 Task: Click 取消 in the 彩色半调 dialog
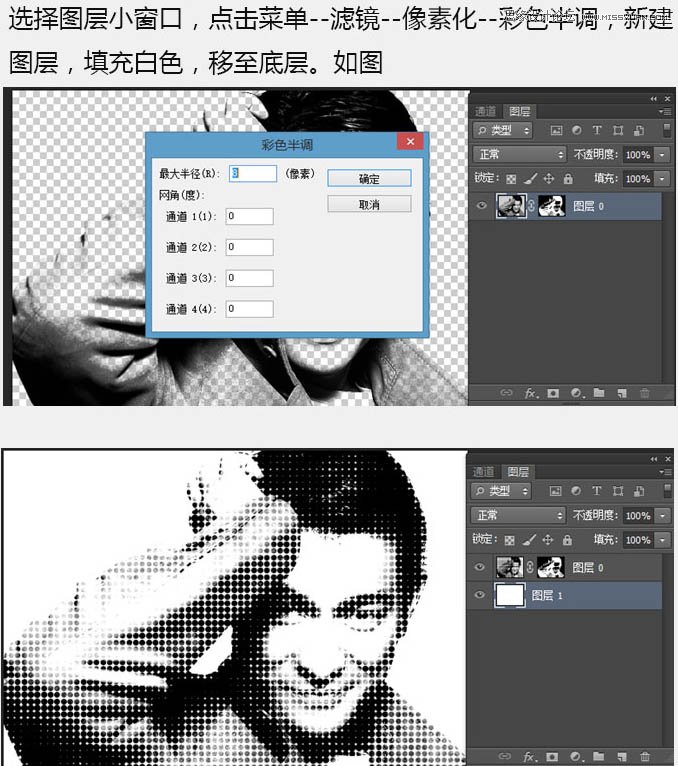(x=369, y=204)
